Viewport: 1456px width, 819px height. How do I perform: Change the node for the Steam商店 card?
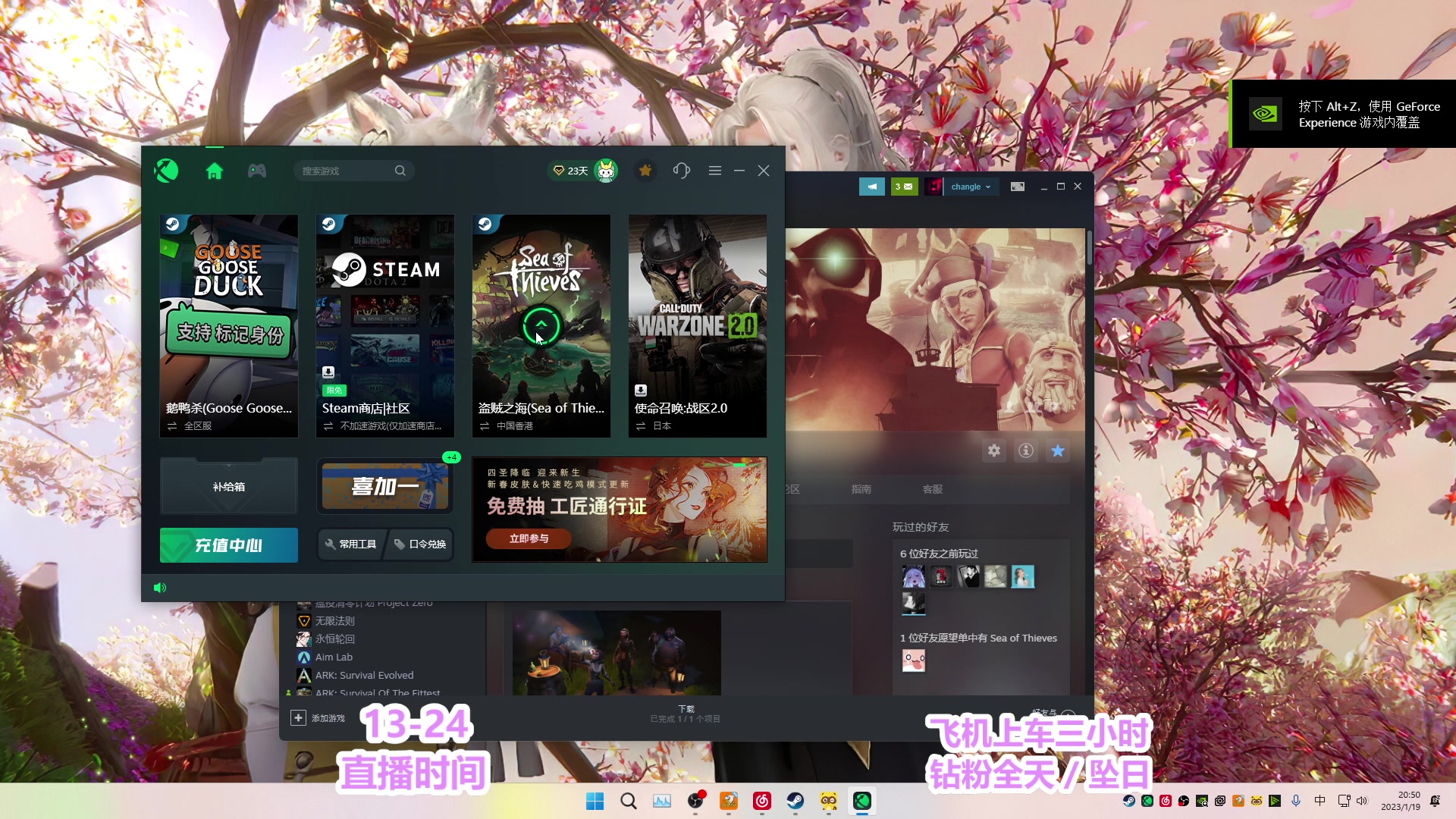[382, 426]
